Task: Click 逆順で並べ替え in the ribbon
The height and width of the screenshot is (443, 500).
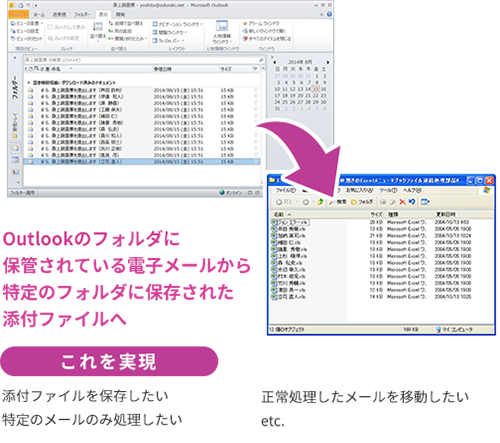Action: pyautogui.click(x=125, y=23)
